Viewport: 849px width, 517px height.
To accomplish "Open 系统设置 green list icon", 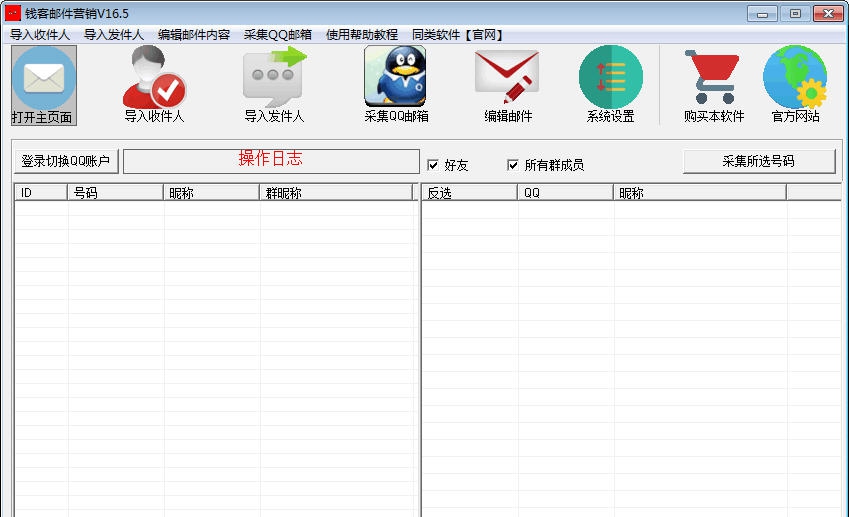I will point(611,84).
